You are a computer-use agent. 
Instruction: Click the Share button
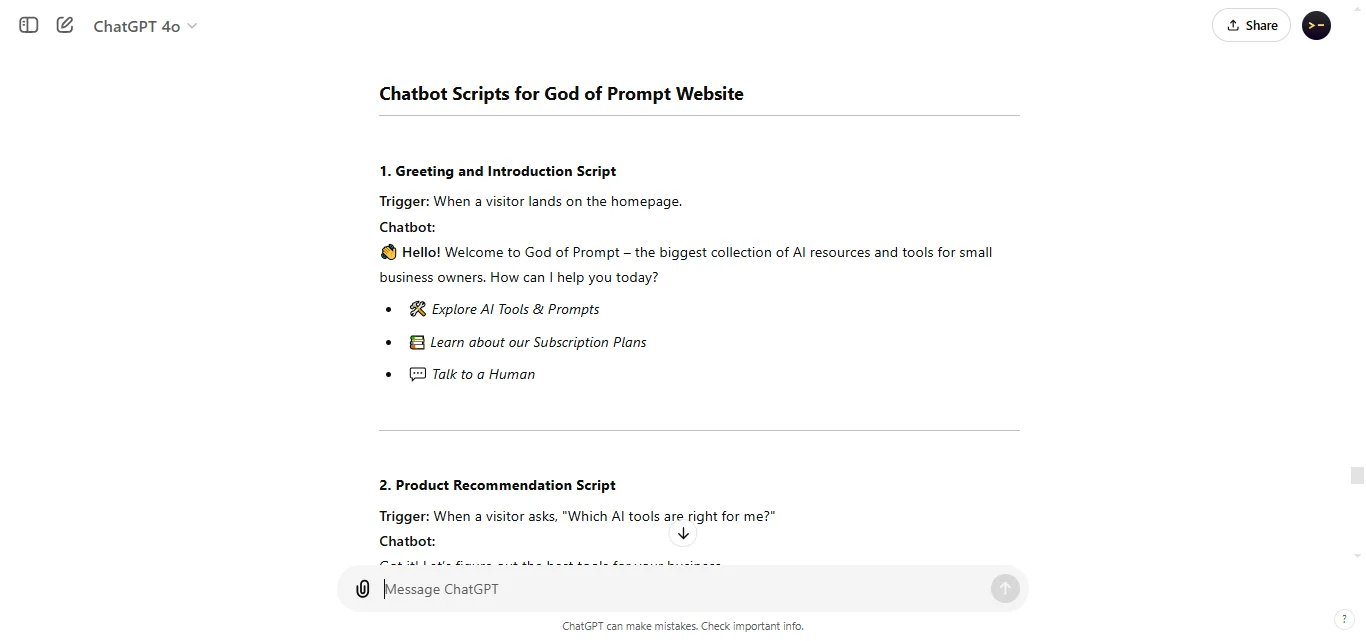1251,24
